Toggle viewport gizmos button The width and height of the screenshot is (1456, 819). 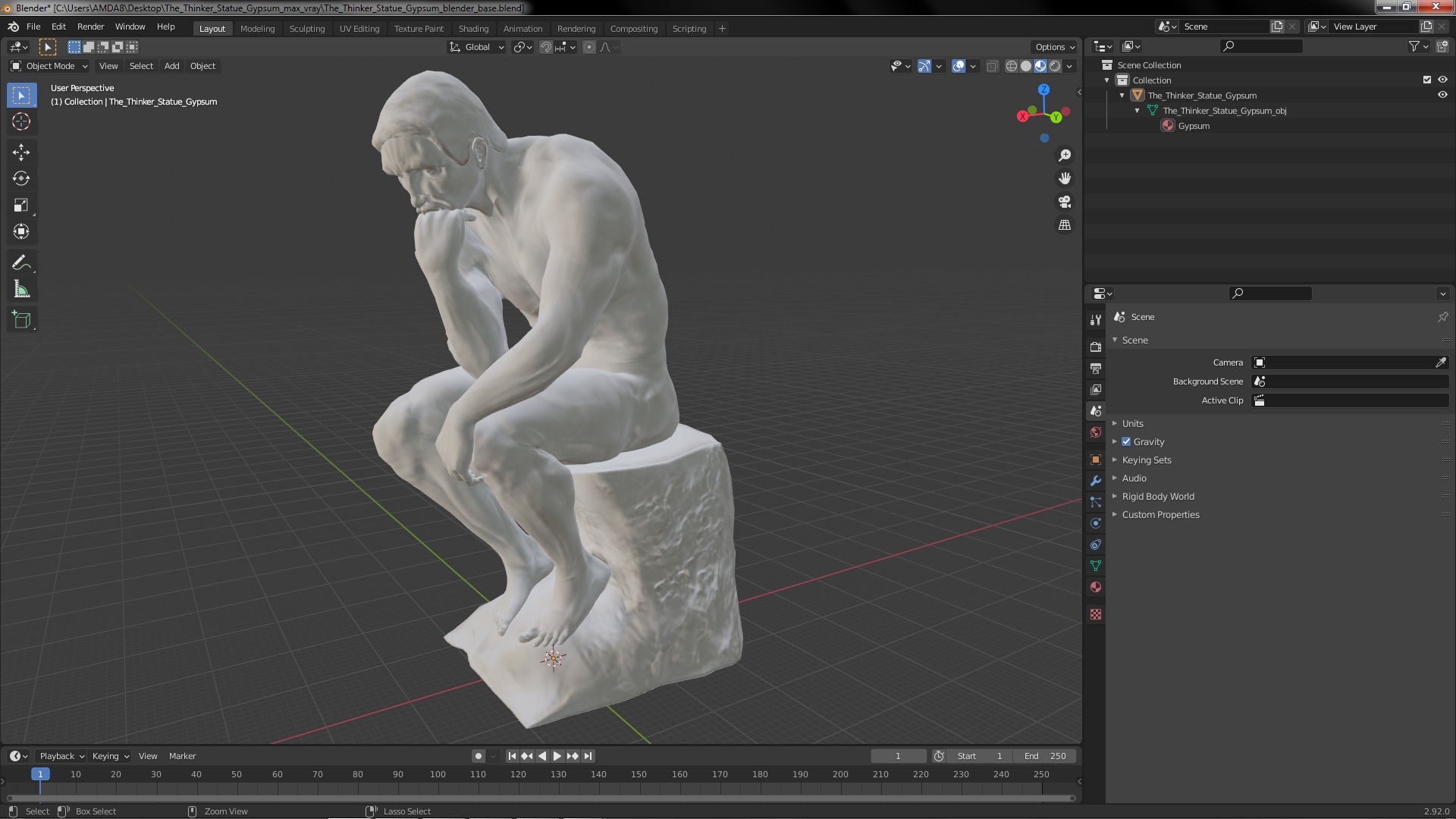924,66
